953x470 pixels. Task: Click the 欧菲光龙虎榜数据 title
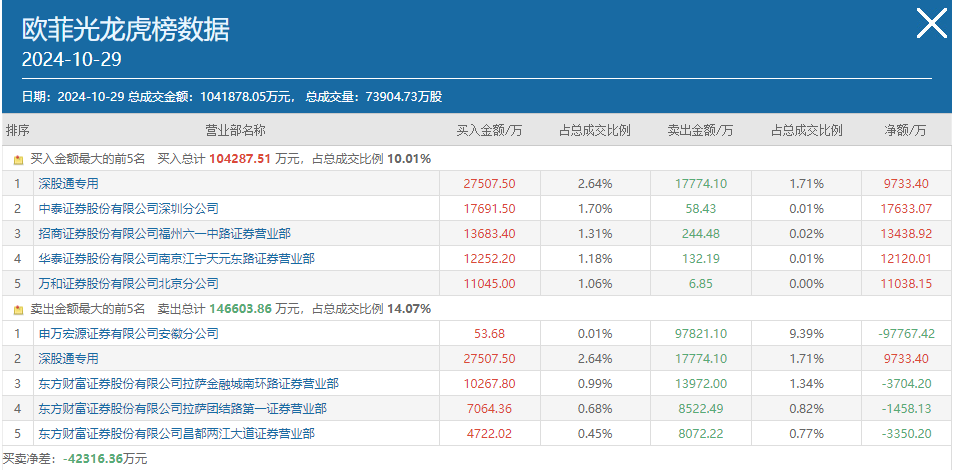pyautogui.click(x=126, y=29)
